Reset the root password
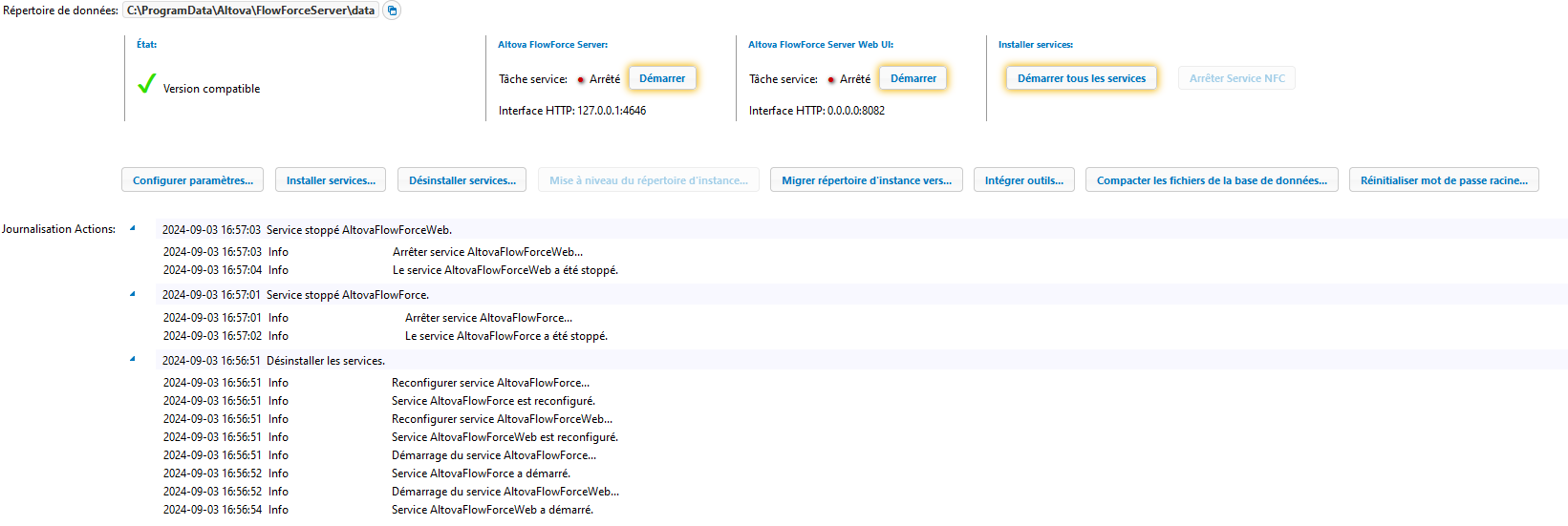 (x=1444, y=180)
